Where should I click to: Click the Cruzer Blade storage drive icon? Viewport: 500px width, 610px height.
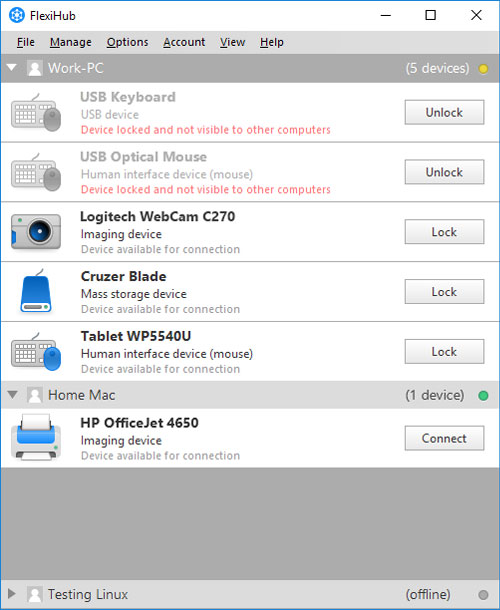click(36, 291)
